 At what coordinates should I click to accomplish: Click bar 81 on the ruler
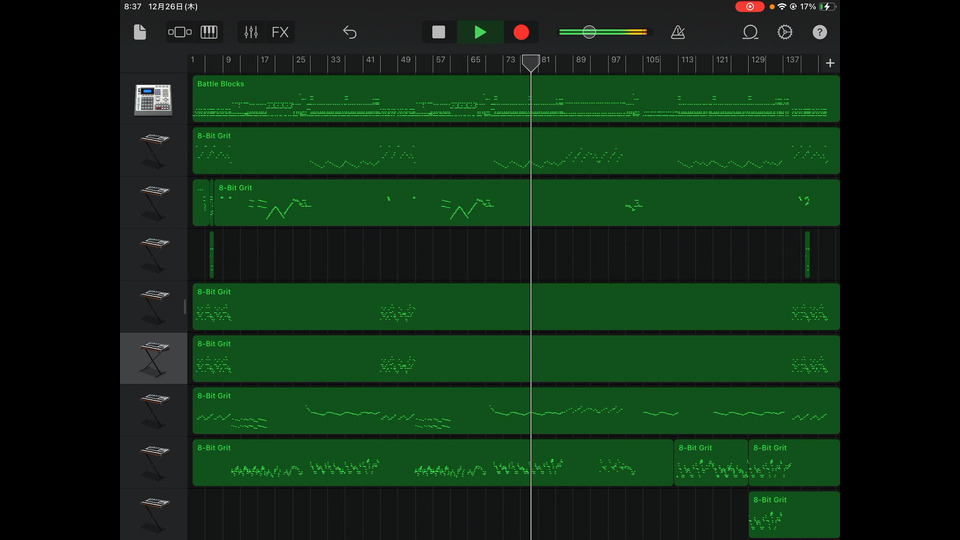[546, 59]
